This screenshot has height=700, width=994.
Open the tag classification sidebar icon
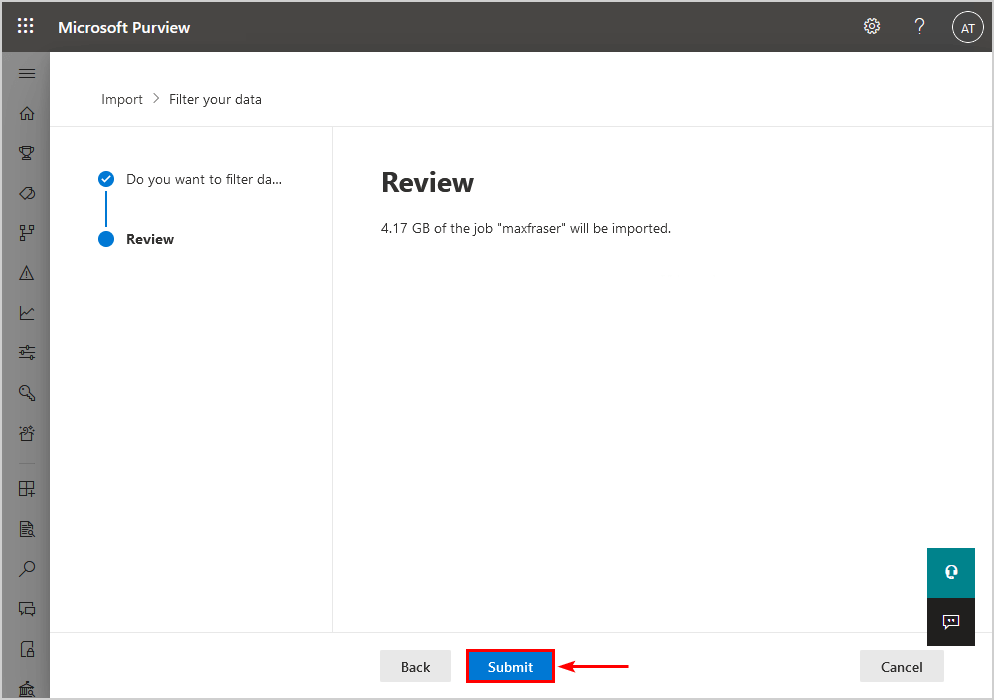(x=27, y=193)
